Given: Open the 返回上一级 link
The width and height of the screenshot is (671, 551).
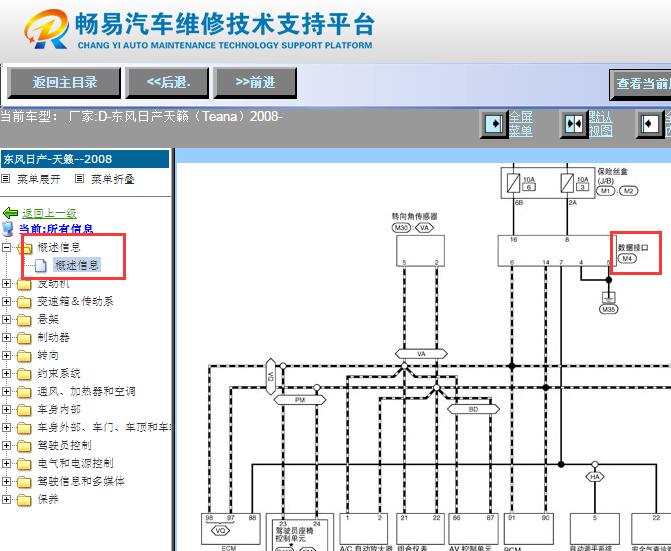Looking at the screenshot, I should pyautogui.click(x=49, y=213).
